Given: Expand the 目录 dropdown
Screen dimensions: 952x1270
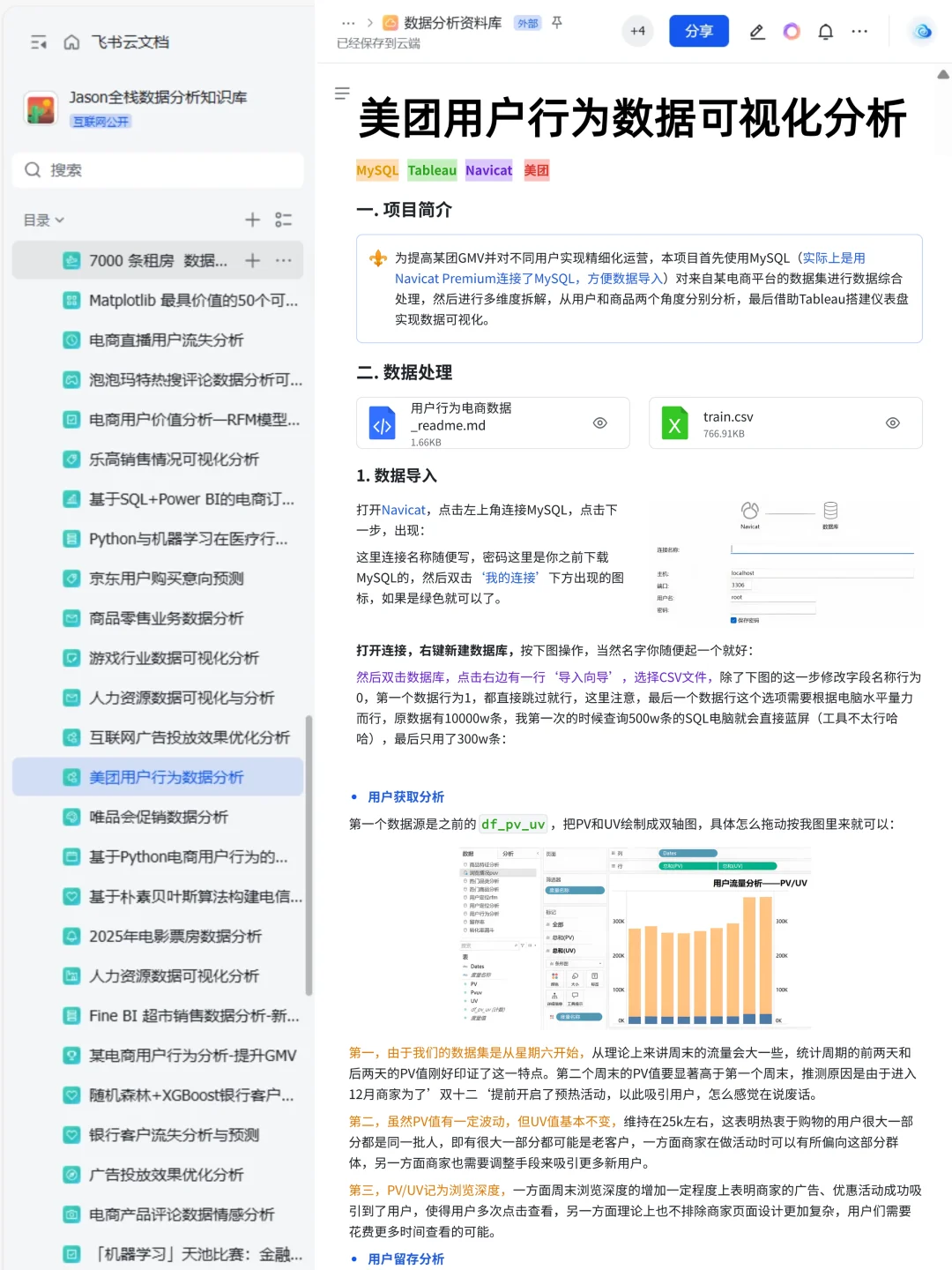Looking at the screenshot, I should click(x=44, y=220).
